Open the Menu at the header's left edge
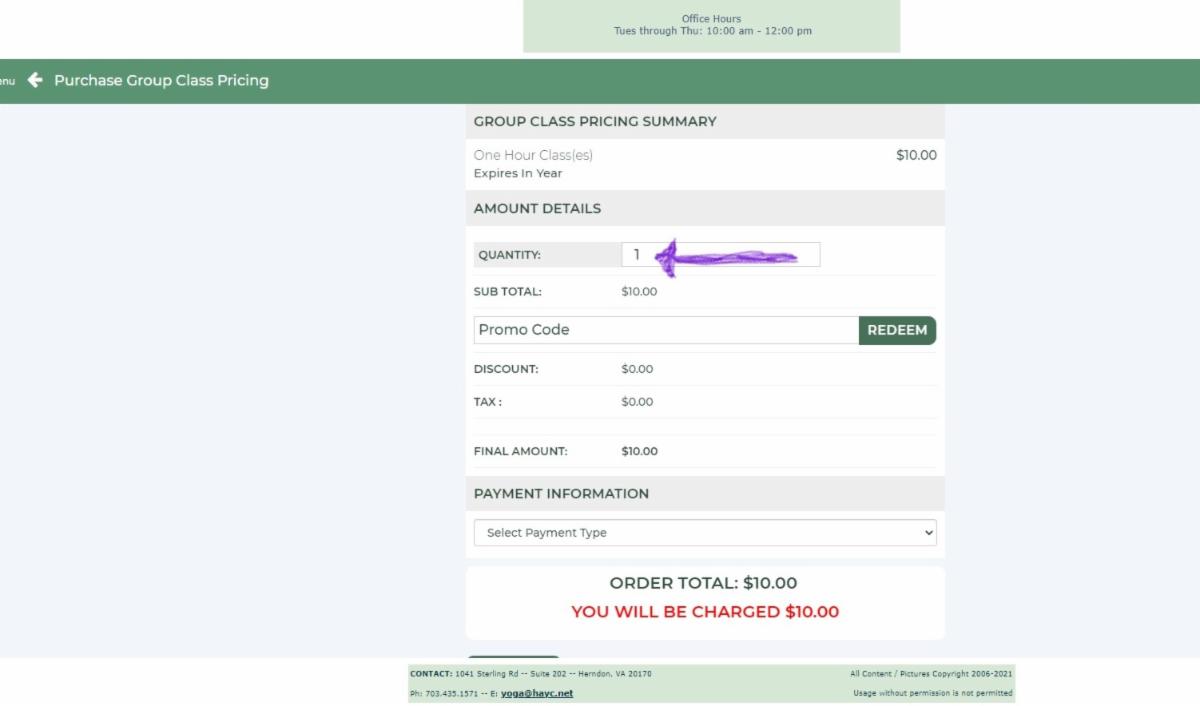This screenshot has width=1200, height=706. pyautogui.click(x=7, y=81)
